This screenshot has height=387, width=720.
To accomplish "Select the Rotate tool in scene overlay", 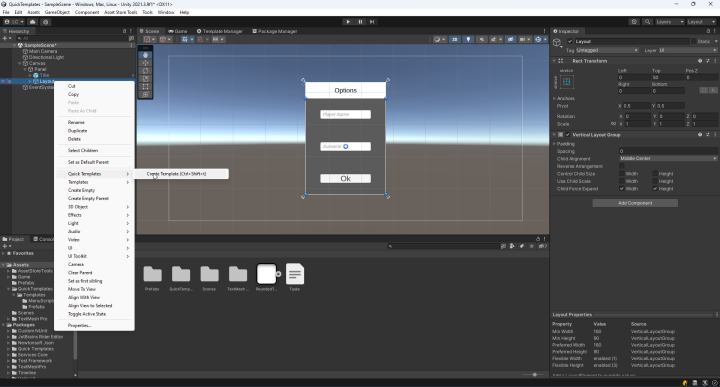I will click(x=146, y=71).
